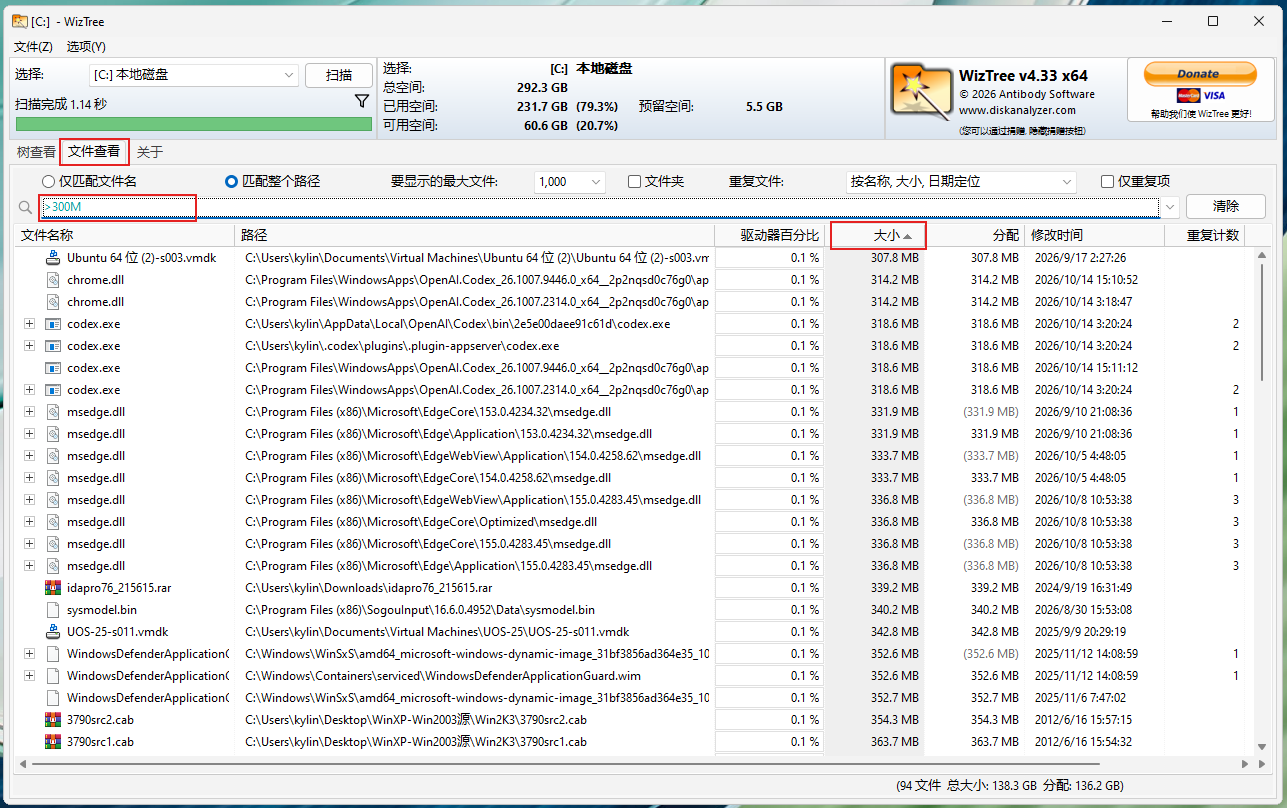
Task: Click the 3790src2.cab archive icon
Action: 53,719
